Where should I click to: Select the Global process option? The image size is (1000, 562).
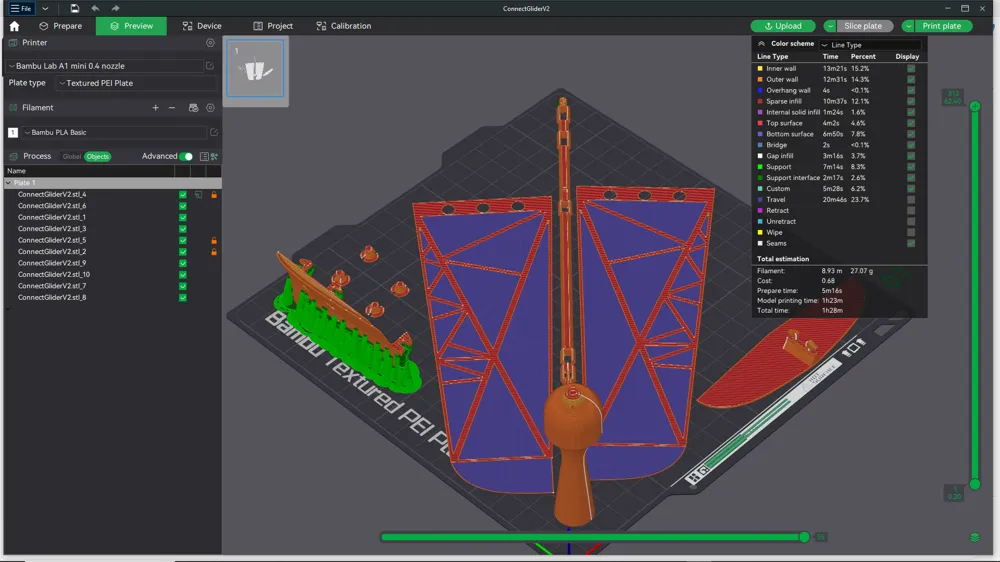click(71, 156)
